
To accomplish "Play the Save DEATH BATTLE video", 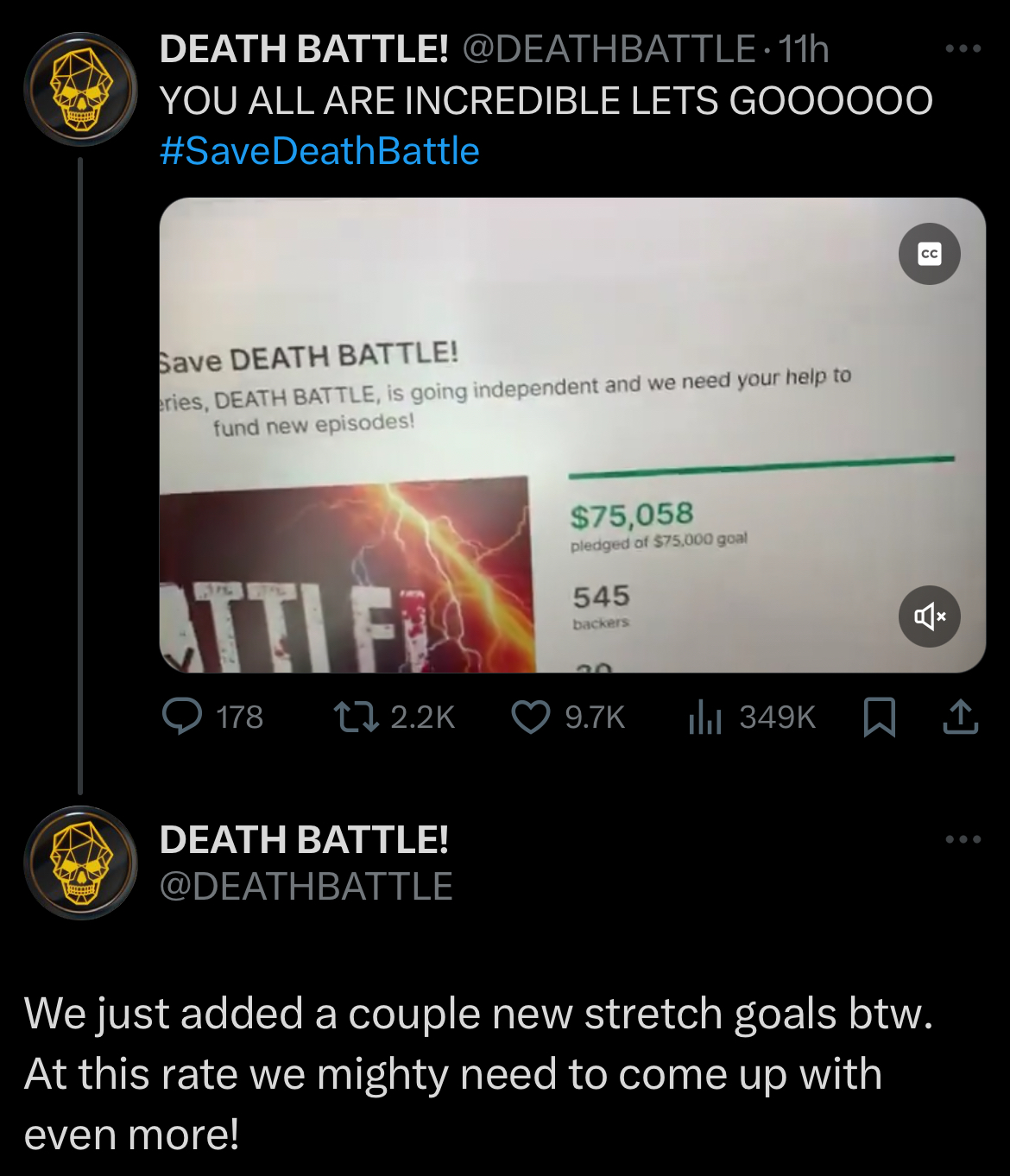I will click(x=572, y=435).
